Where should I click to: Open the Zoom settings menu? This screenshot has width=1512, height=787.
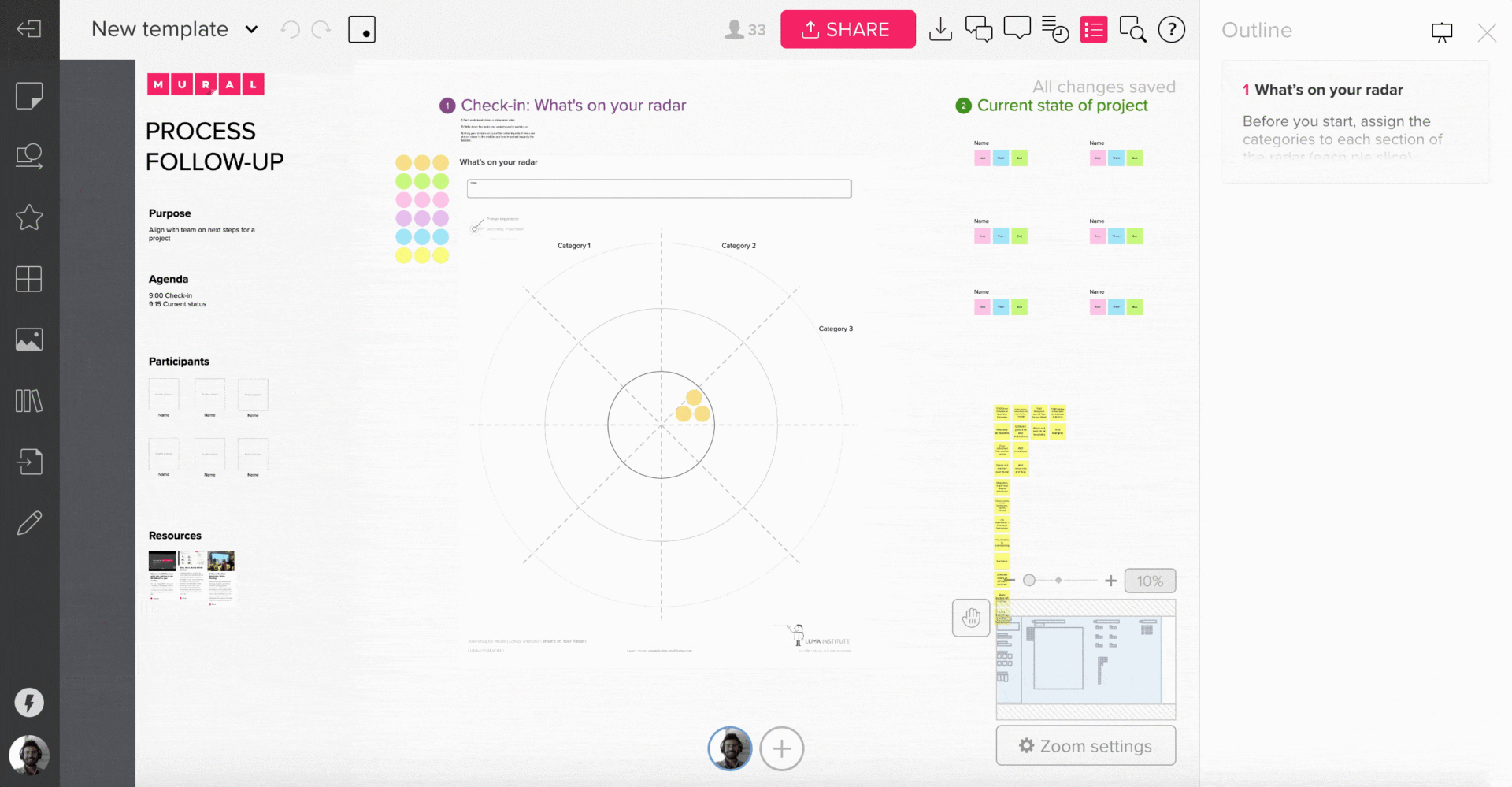click(x=1086, y=745)
